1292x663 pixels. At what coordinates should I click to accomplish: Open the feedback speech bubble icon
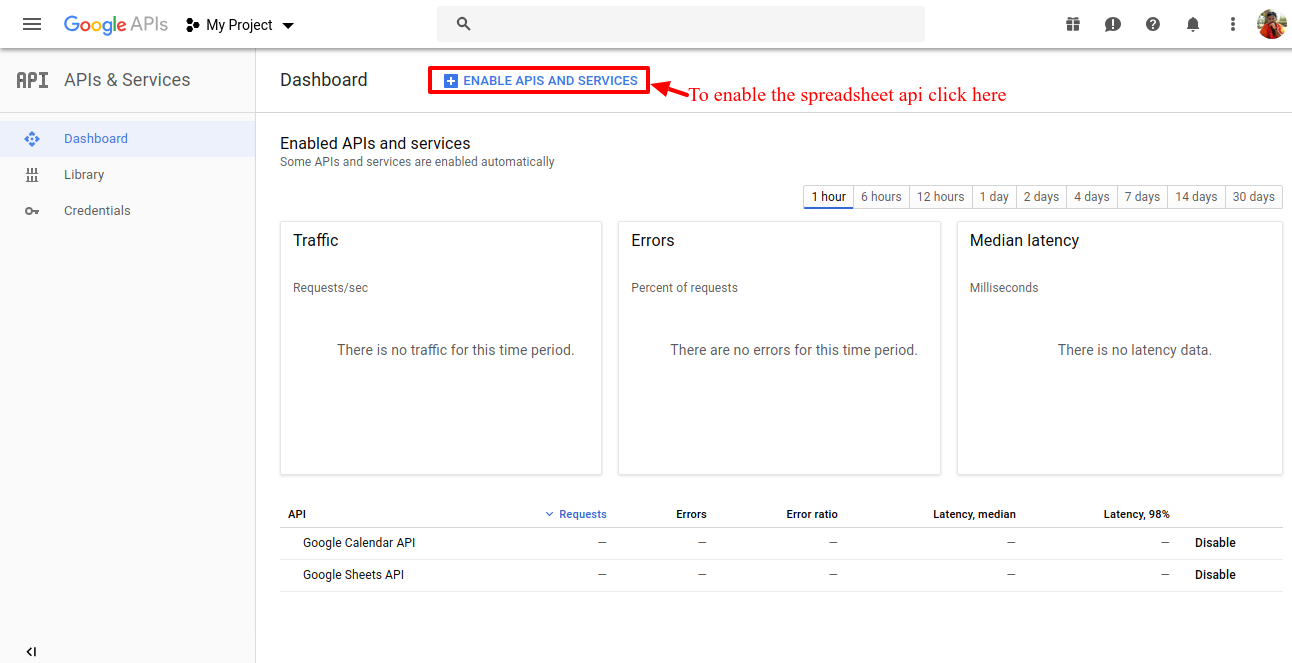tap(1113, 24)
